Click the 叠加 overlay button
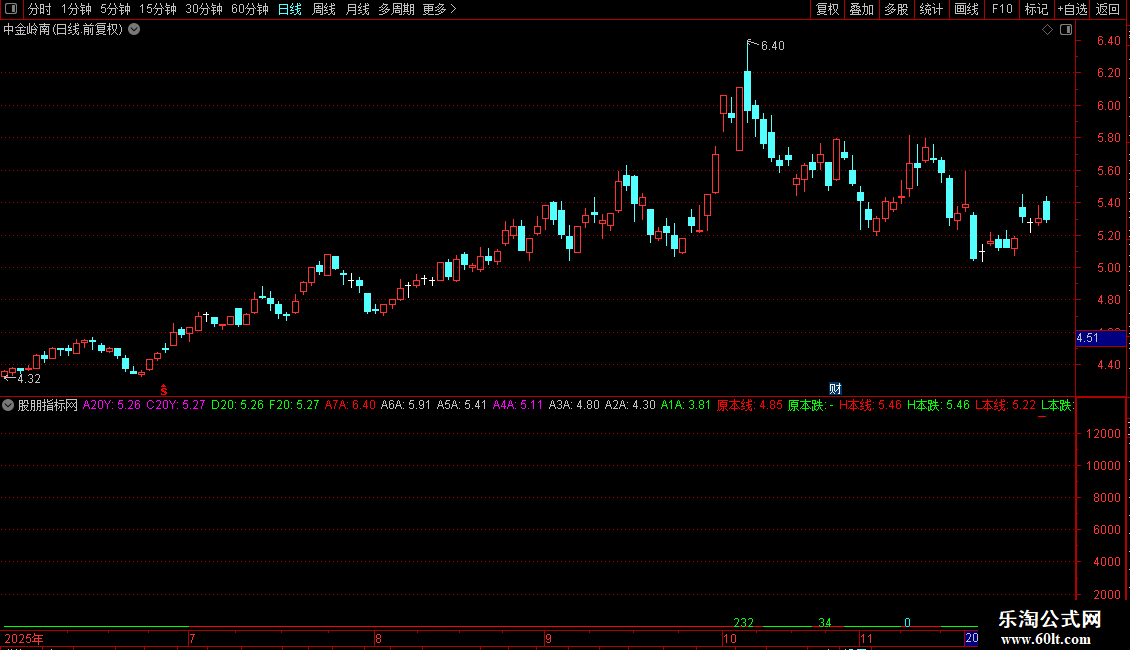Image resolution: width=1130 pixels, height=650 pixels. pos(862,9)
